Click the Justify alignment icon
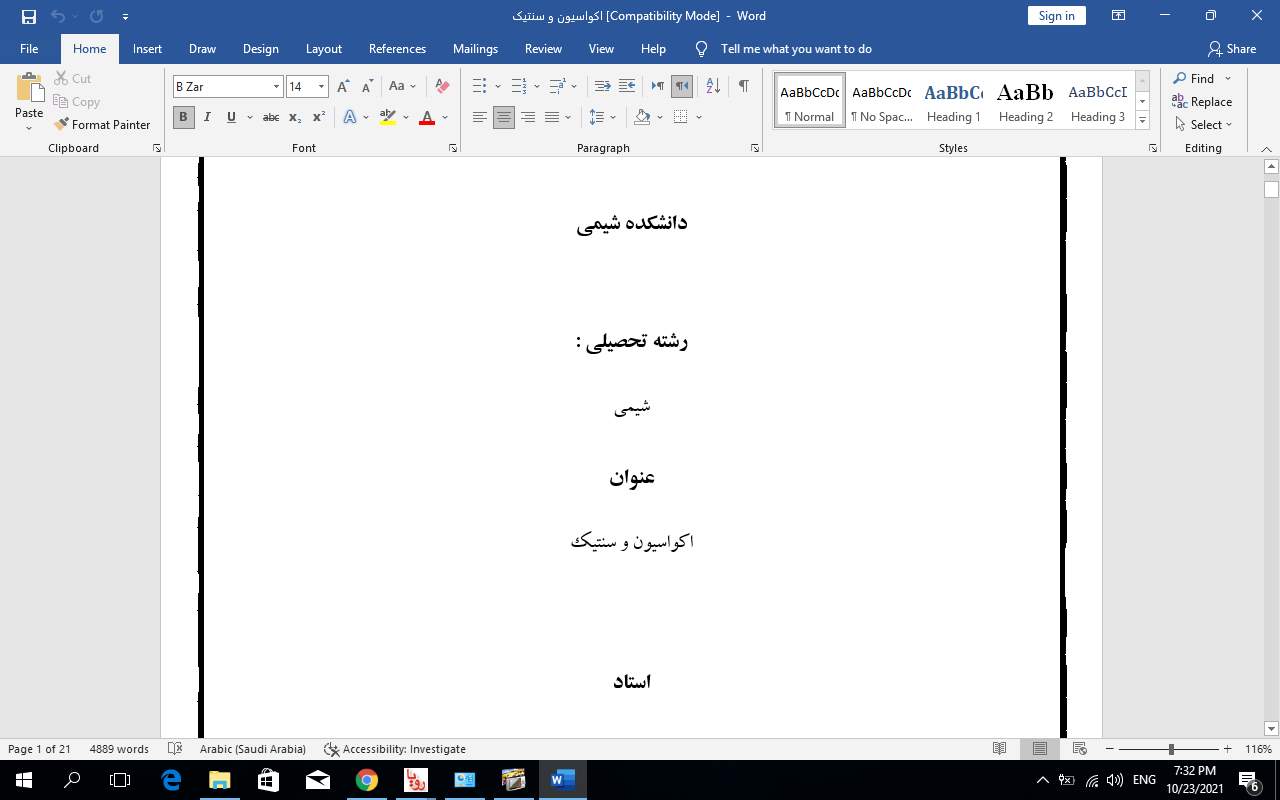The image size is (1280, 800). point(552,118)
